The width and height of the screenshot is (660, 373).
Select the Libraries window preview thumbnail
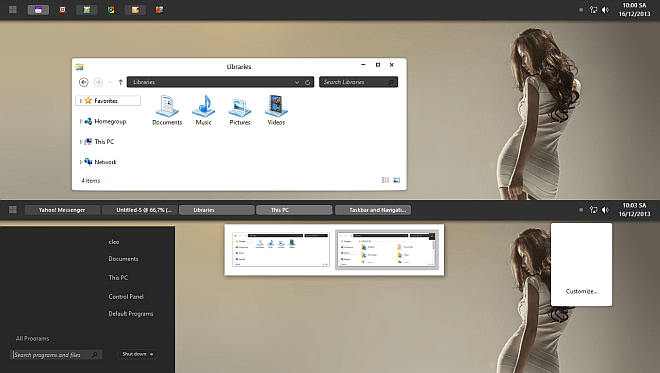pos(281,250)
